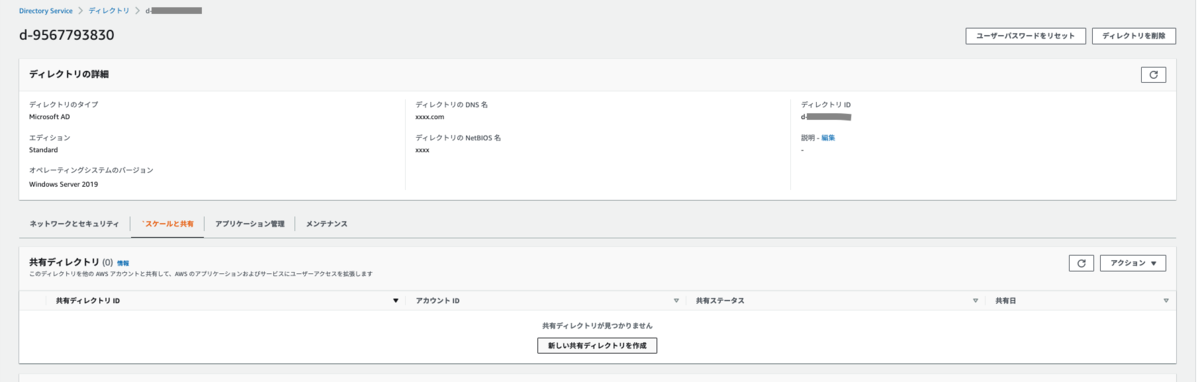This screenshot has width=1200, height=382.
Task: Refresh the directory details panel
Action: pos(1153,75)
